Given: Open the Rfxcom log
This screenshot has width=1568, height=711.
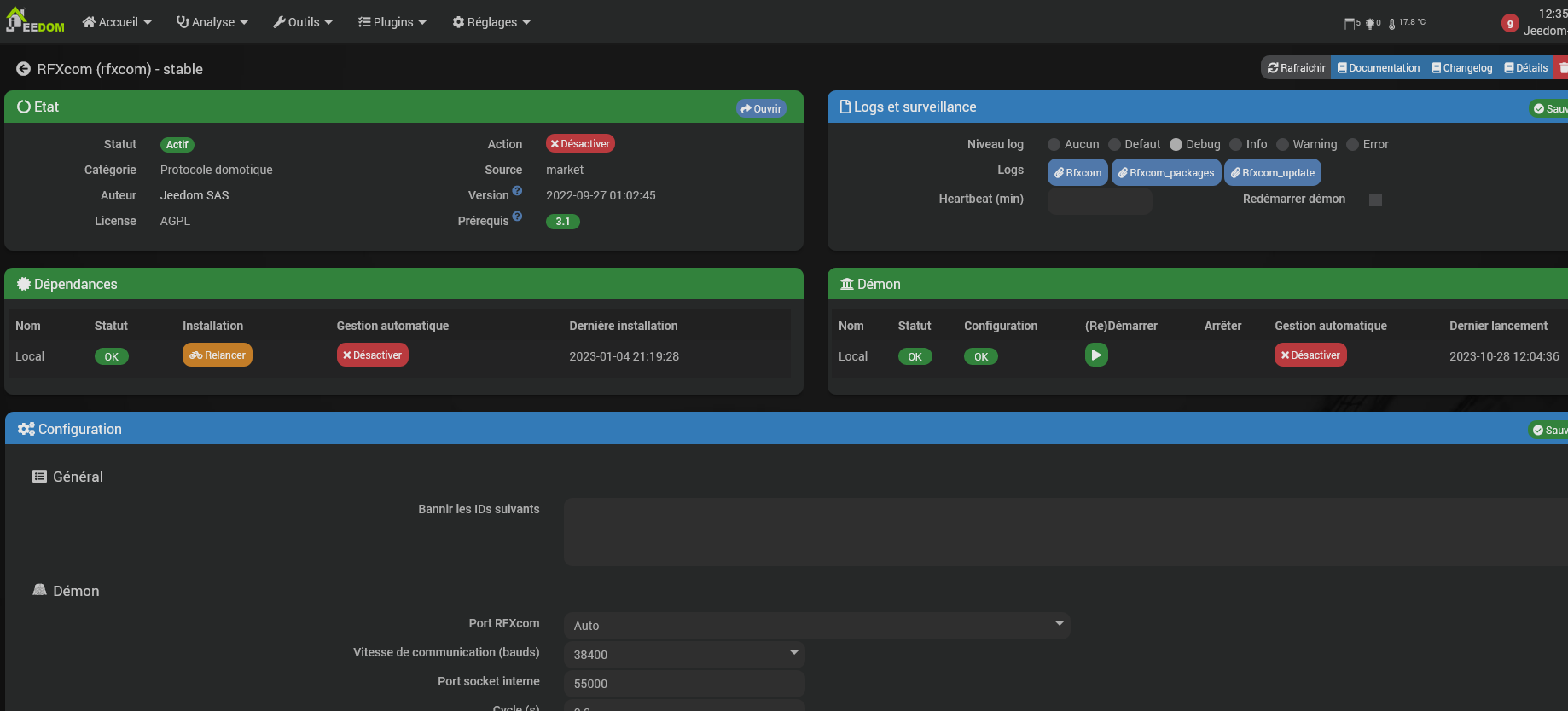Looking at the screenshot, I should tap(1077, 172).
